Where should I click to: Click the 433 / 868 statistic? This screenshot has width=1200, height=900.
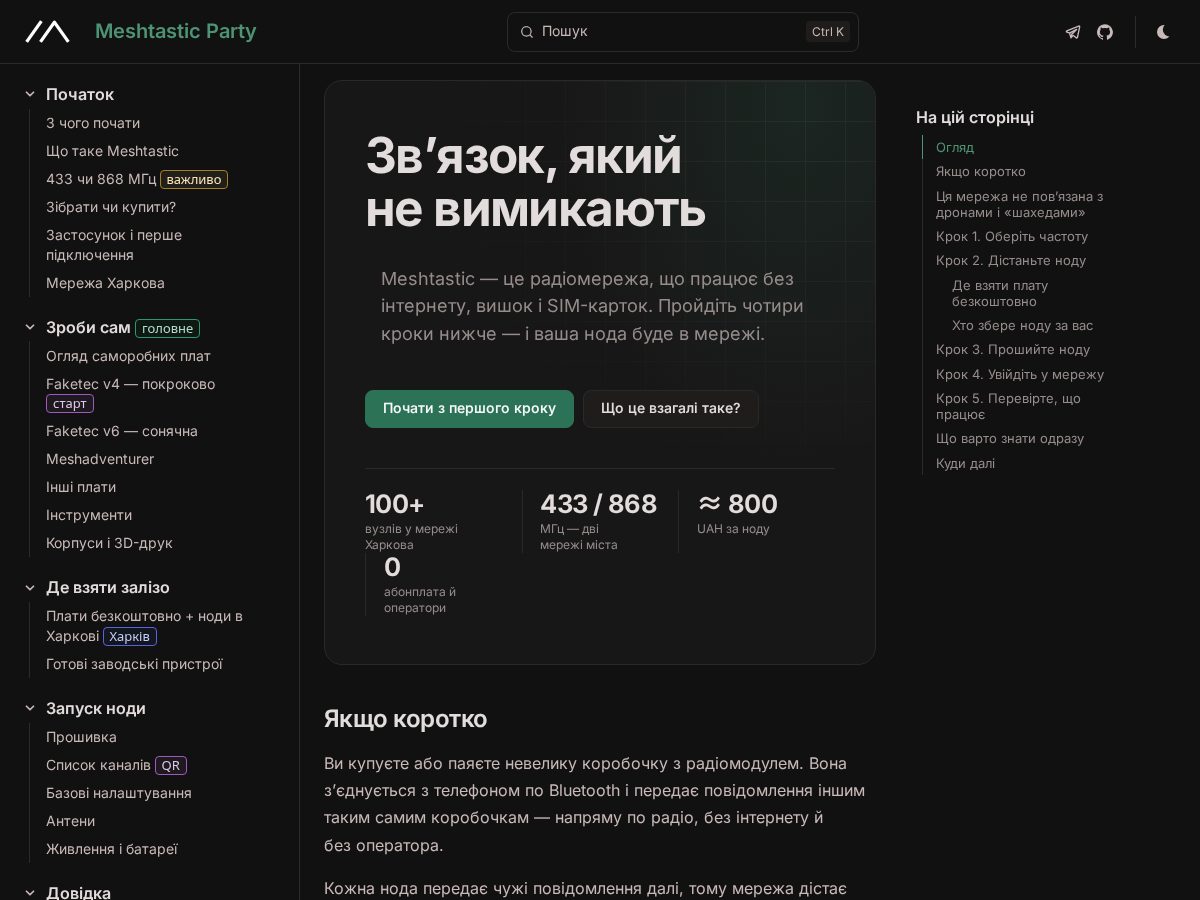tap(598, 521)
